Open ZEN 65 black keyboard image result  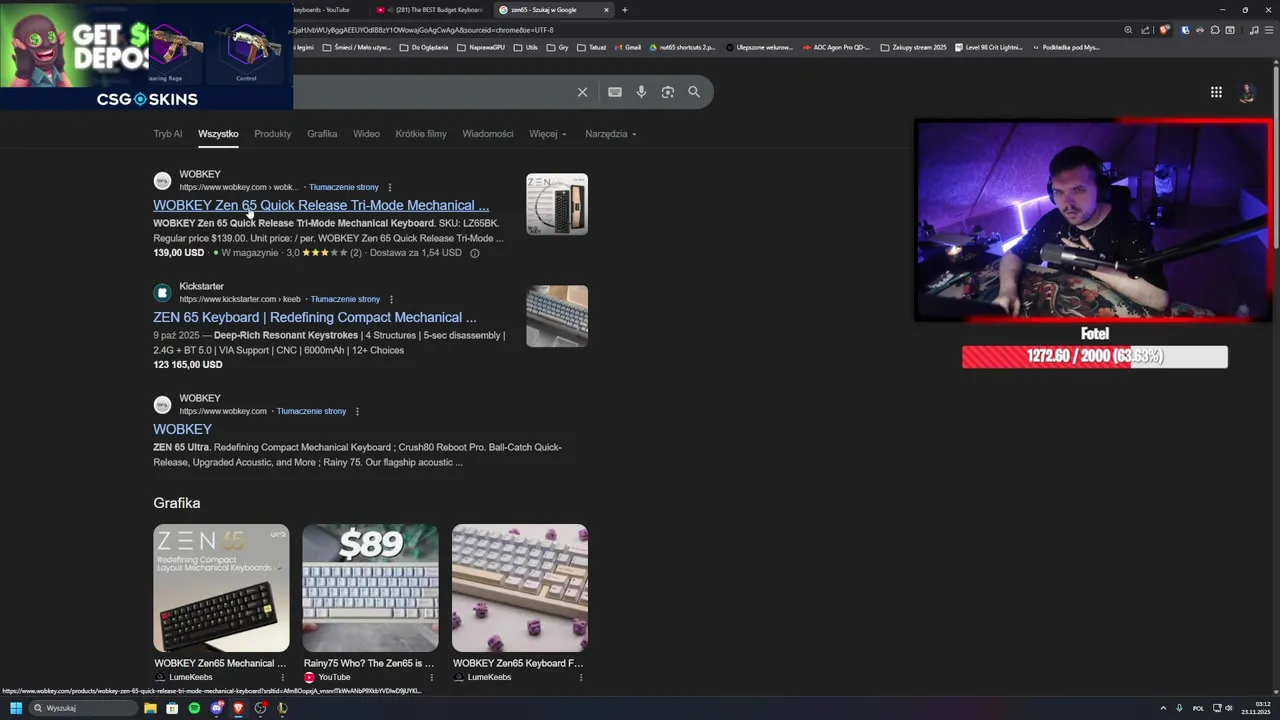click(221, 588)
